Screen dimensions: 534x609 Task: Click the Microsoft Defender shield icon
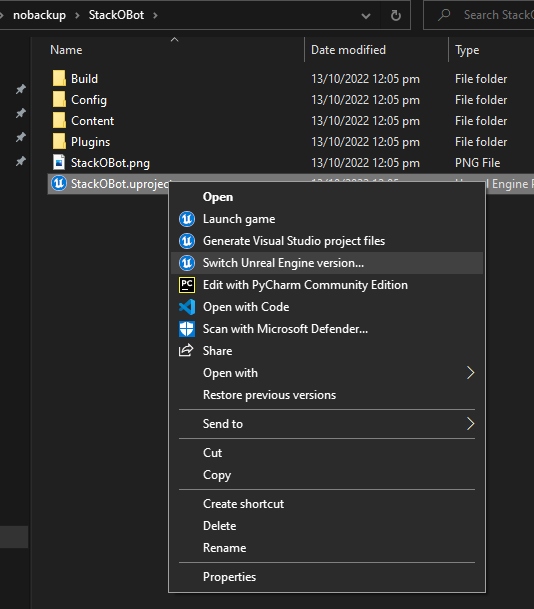(187, 329)
